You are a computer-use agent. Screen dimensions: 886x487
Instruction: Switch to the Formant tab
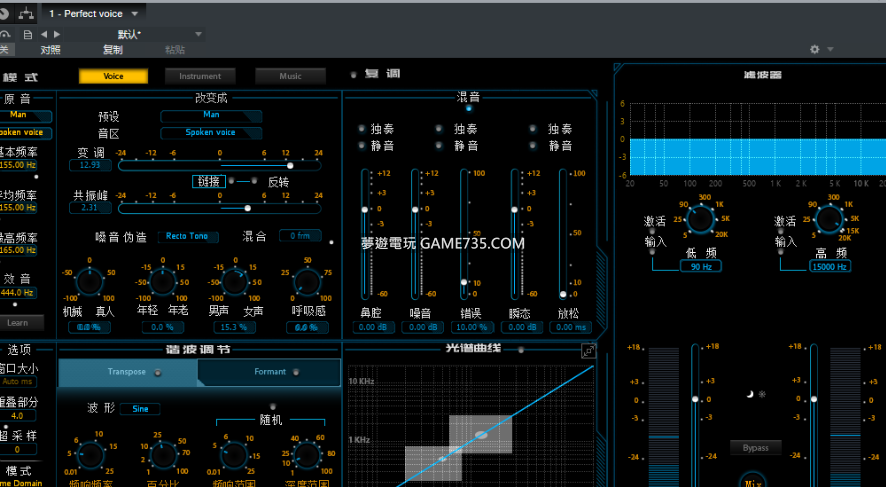coord(270,372)
